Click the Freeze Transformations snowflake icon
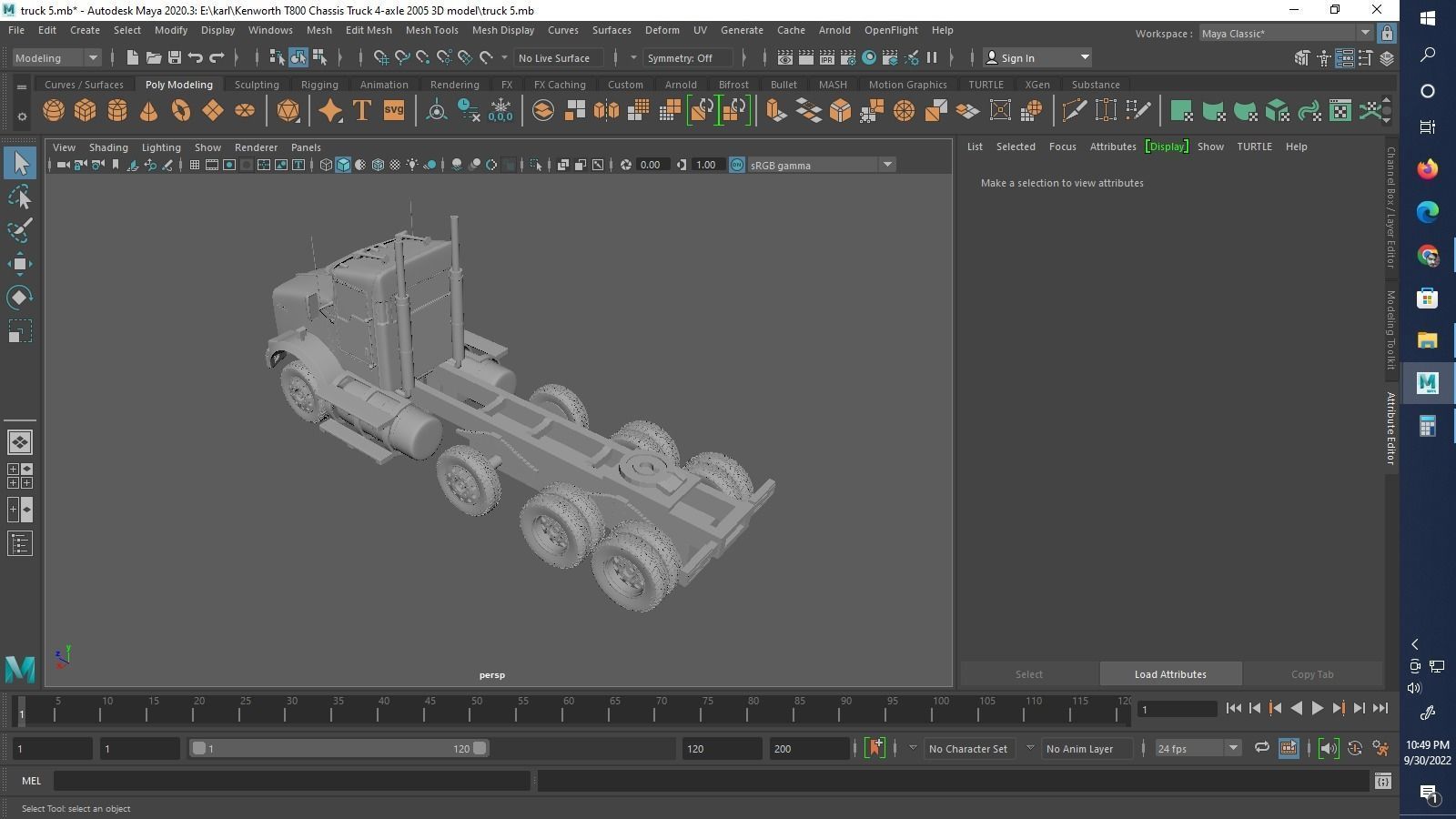Screen dimensions: 1456x819 point(500,111)
